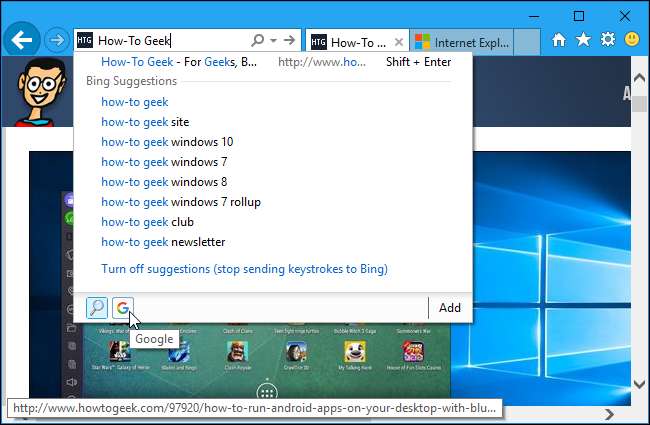Open the Home page icon

[x=559, y=40]
